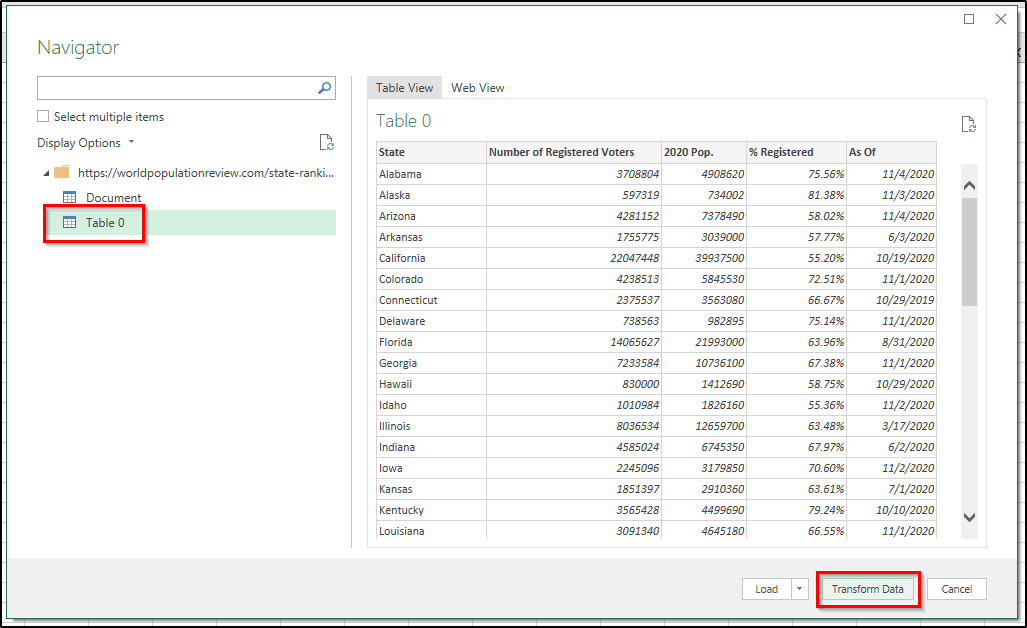
Task: Click refresh icon beside Display Options
Action: [x=326, y=142]
